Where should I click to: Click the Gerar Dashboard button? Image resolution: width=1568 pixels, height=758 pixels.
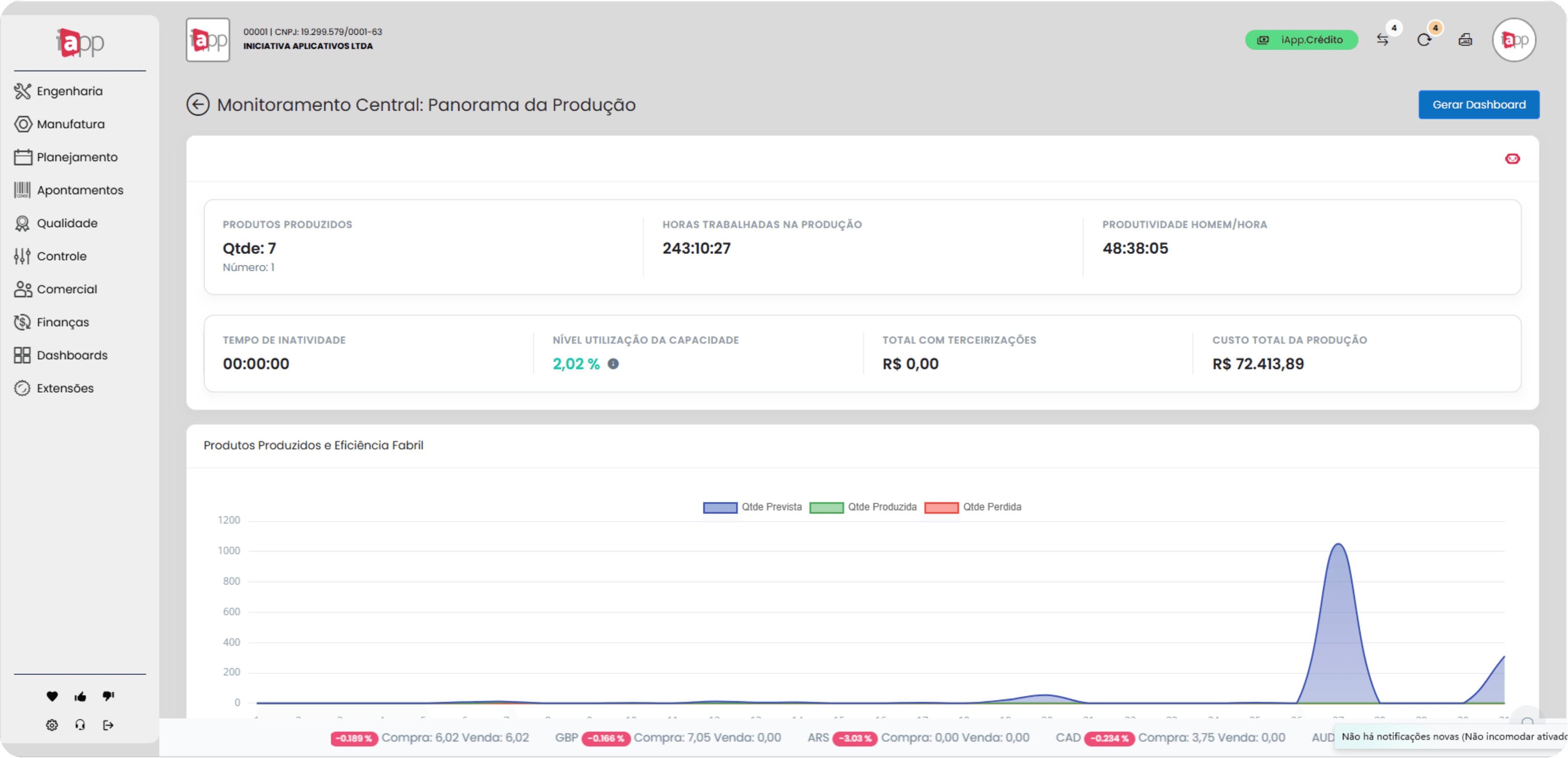1478,105
